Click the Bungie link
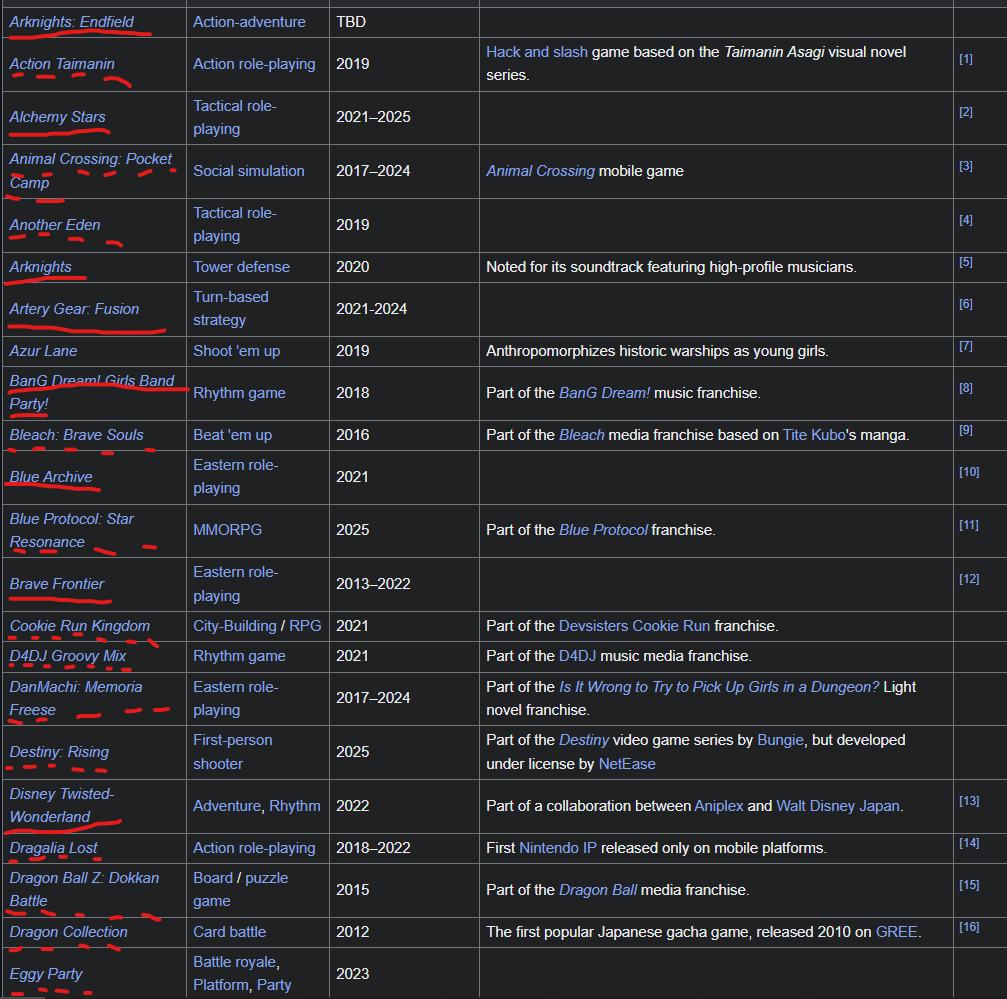Screen dimensions: 1007x999 click(x=780, y=740)
